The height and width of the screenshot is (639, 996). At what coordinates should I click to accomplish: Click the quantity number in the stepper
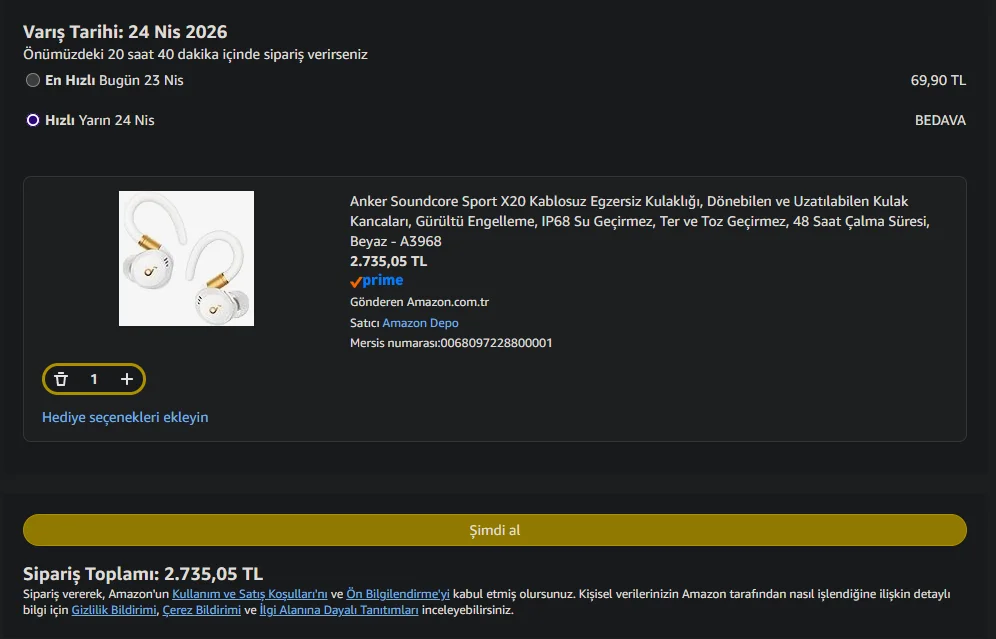tap(94, 379)
